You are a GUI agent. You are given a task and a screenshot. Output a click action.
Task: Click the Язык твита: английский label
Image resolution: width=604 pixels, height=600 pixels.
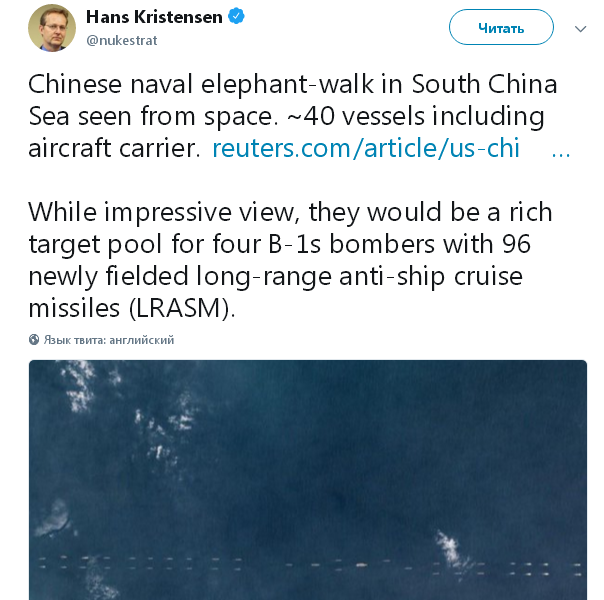109,340
